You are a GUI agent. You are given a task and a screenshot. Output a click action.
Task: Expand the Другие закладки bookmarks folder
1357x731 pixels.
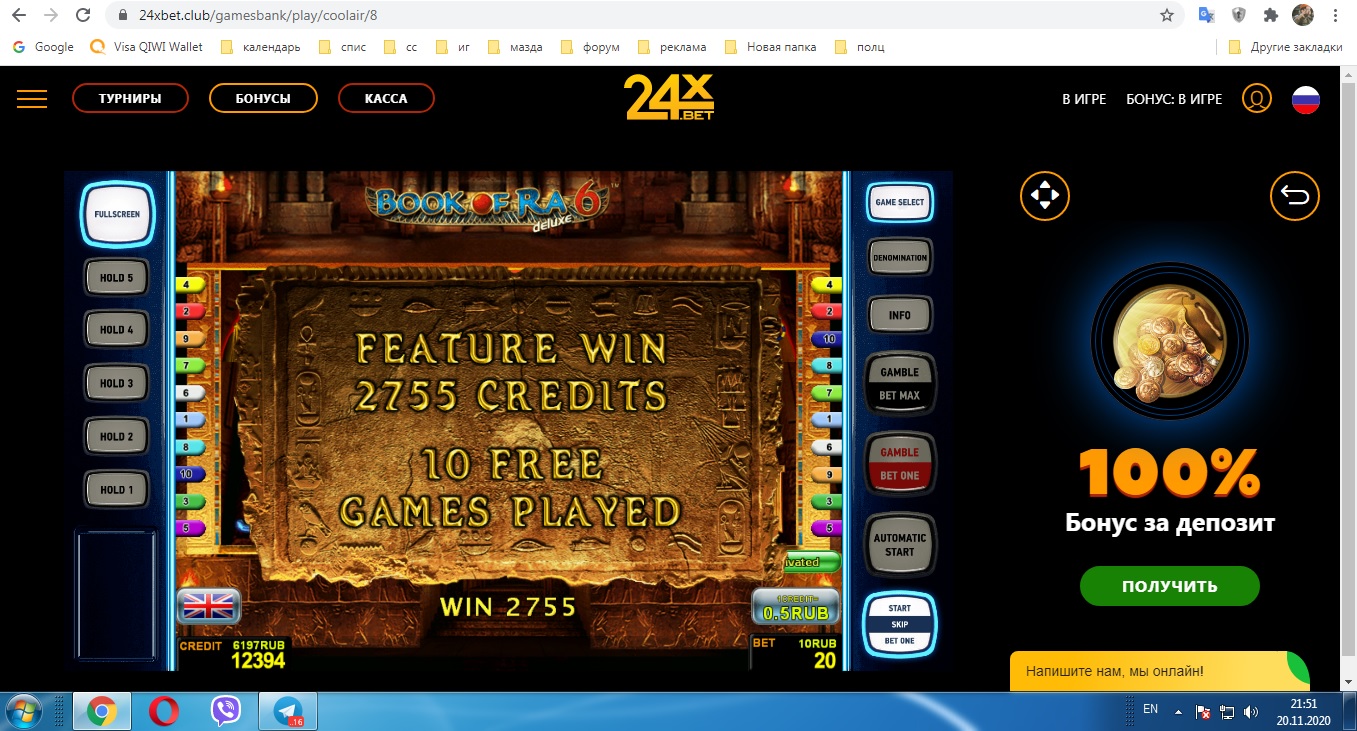1285,47
